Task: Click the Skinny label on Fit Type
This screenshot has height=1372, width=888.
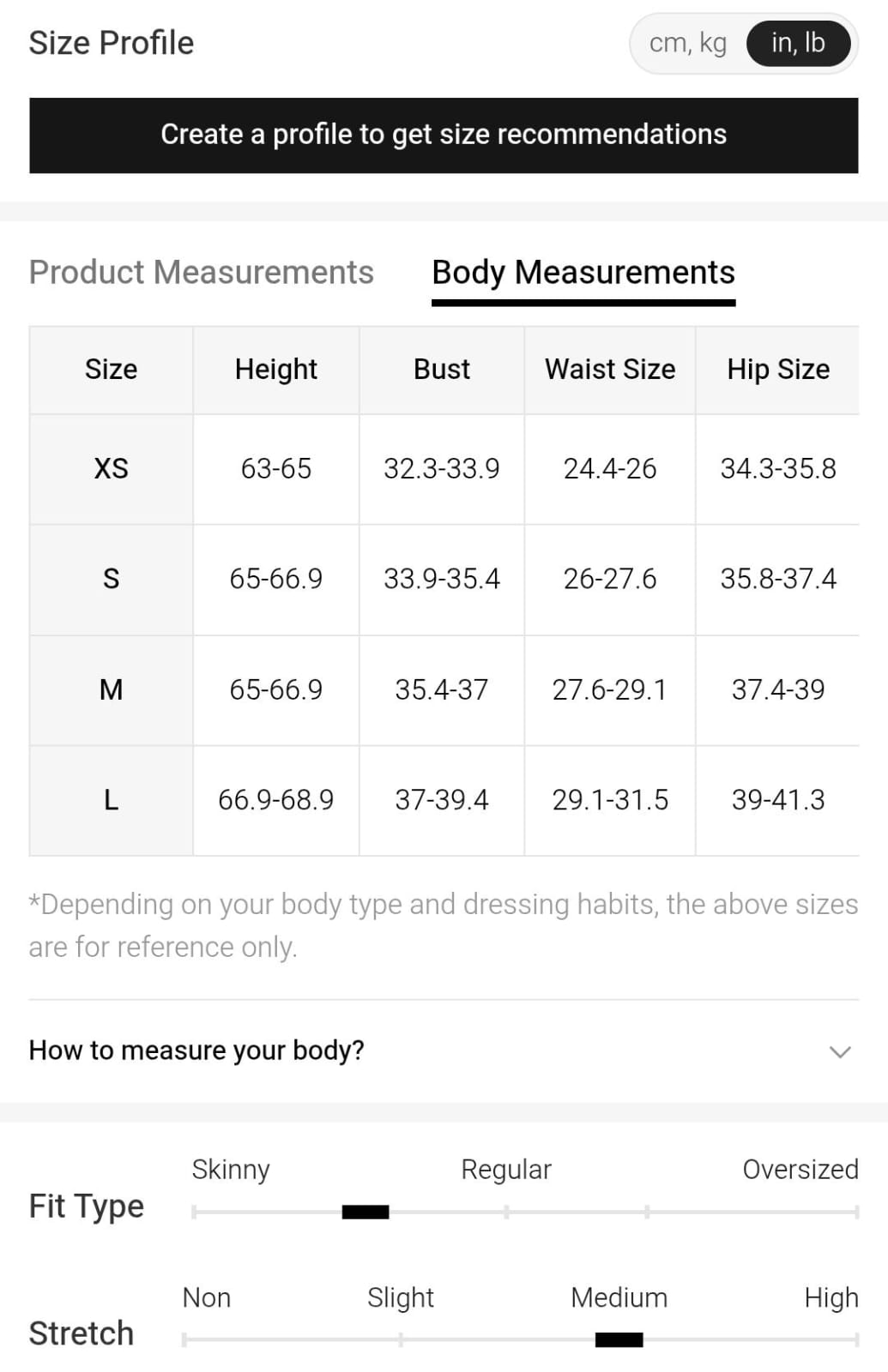Action: click(231, 1170)
